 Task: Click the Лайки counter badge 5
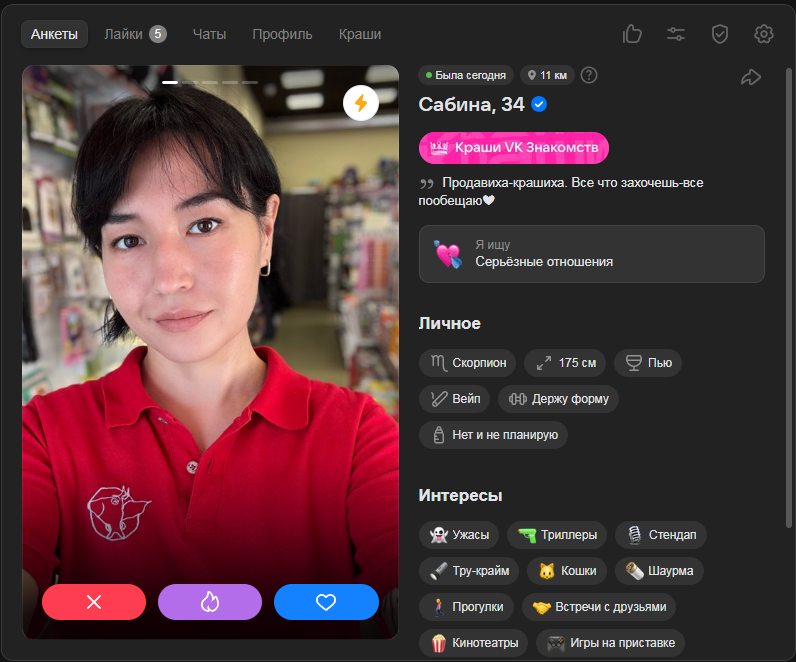(158, 34)
